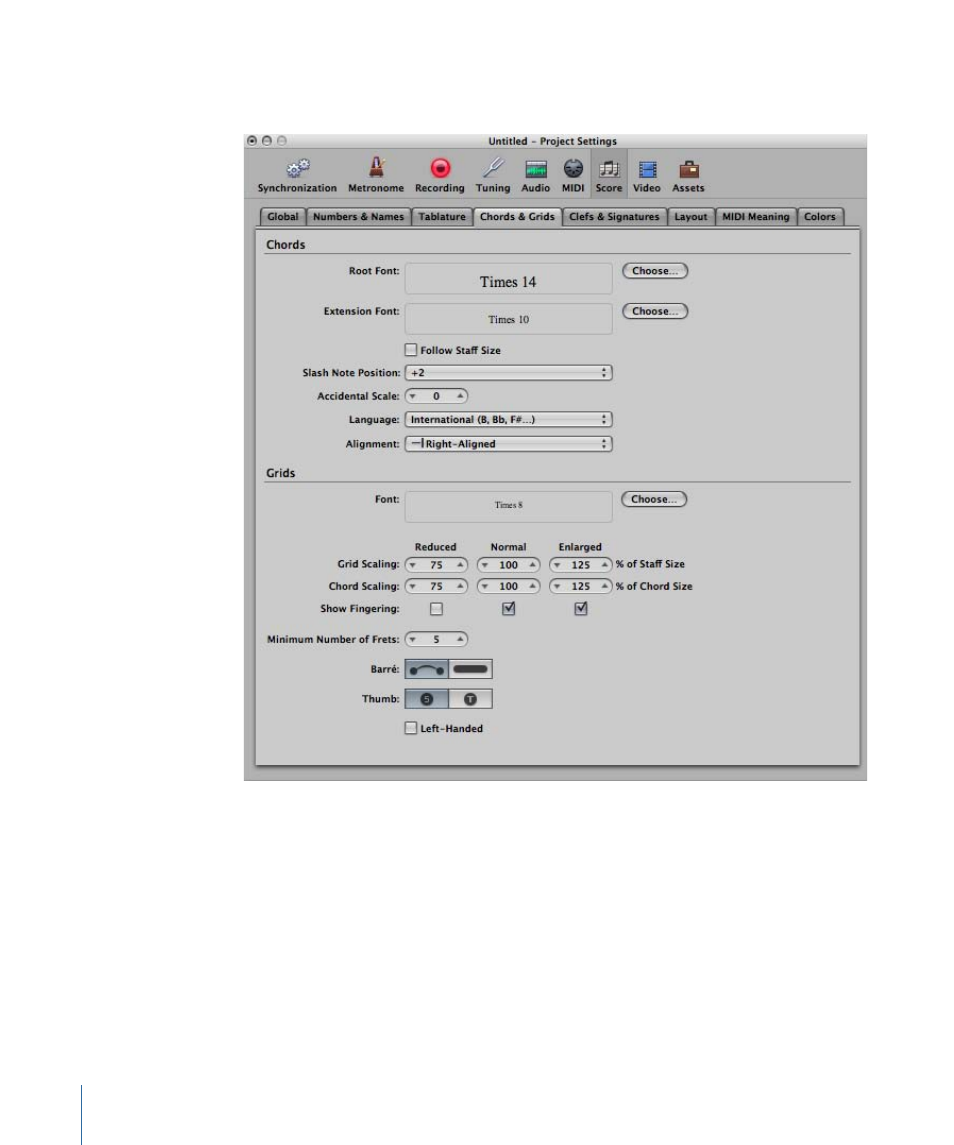Switch to the MIDI Meaning tab
The image size is (954, 1145).
point(756,217)
